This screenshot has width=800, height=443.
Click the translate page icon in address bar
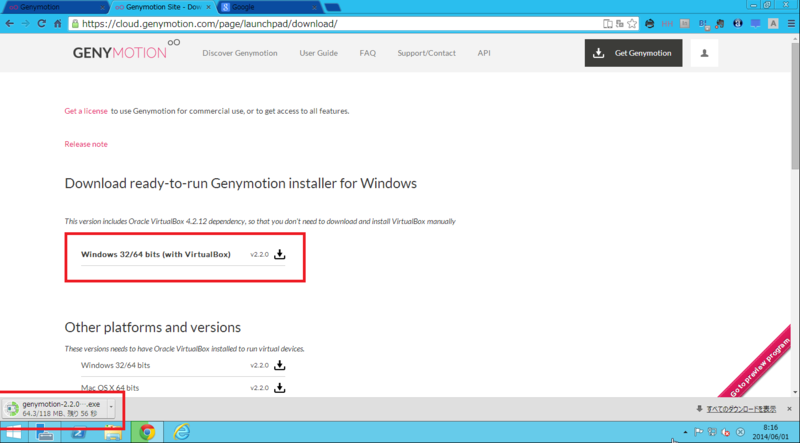[619, 23]
